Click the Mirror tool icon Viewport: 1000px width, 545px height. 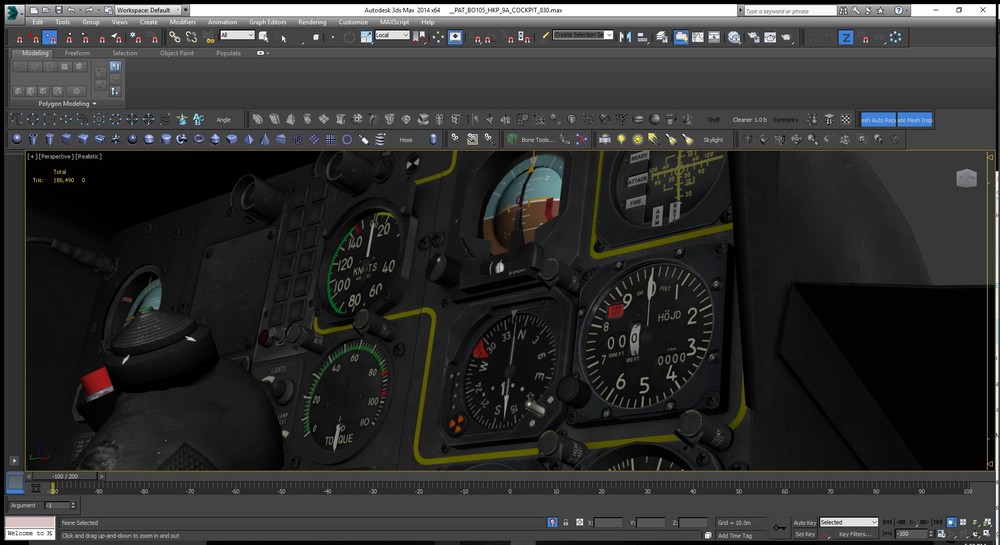(625, 37)
